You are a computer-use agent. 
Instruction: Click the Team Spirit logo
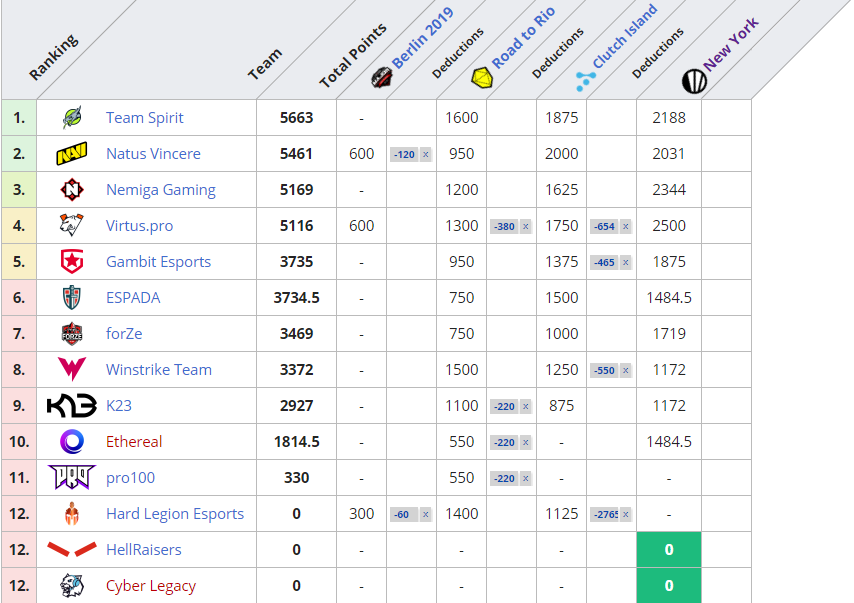72,118
